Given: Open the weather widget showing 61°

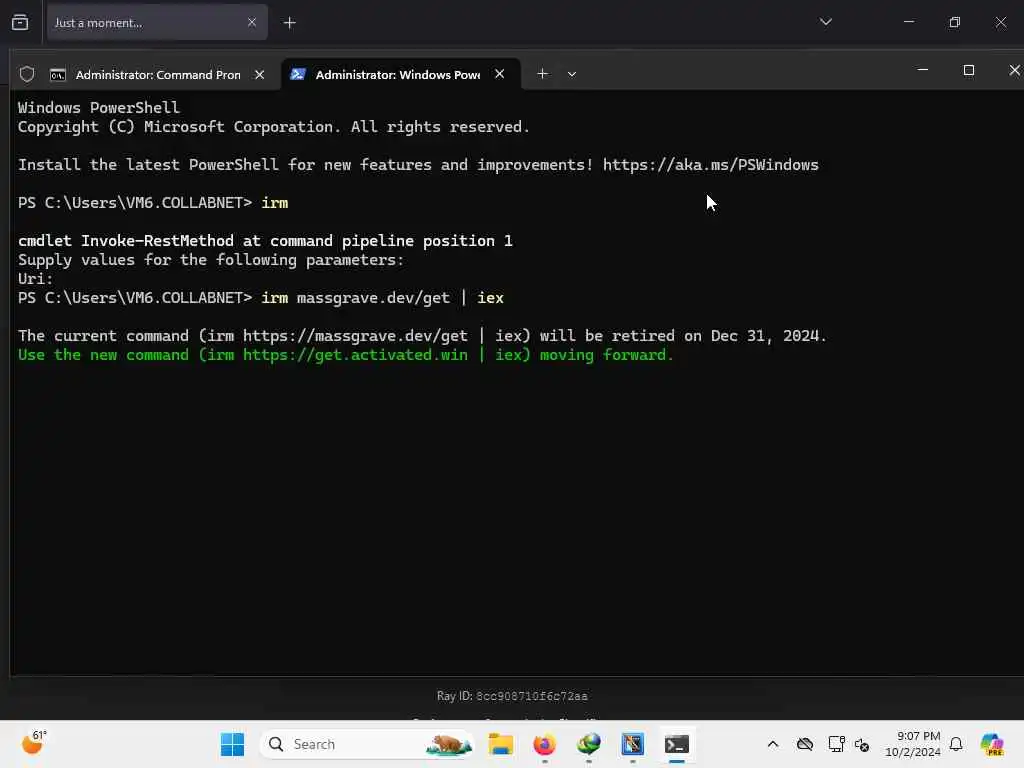Looking at the screenshot, I should [x=34, y=743].
